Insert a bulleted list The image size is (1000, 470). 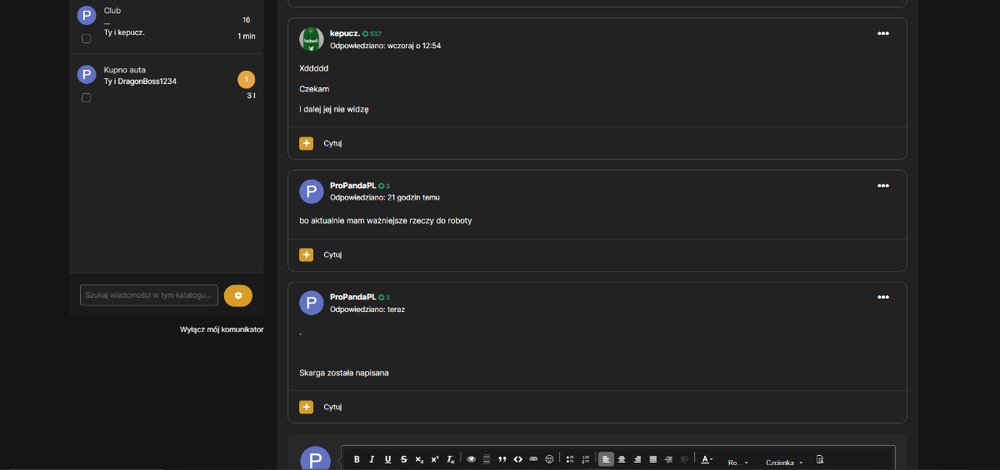tap(570, 459)
